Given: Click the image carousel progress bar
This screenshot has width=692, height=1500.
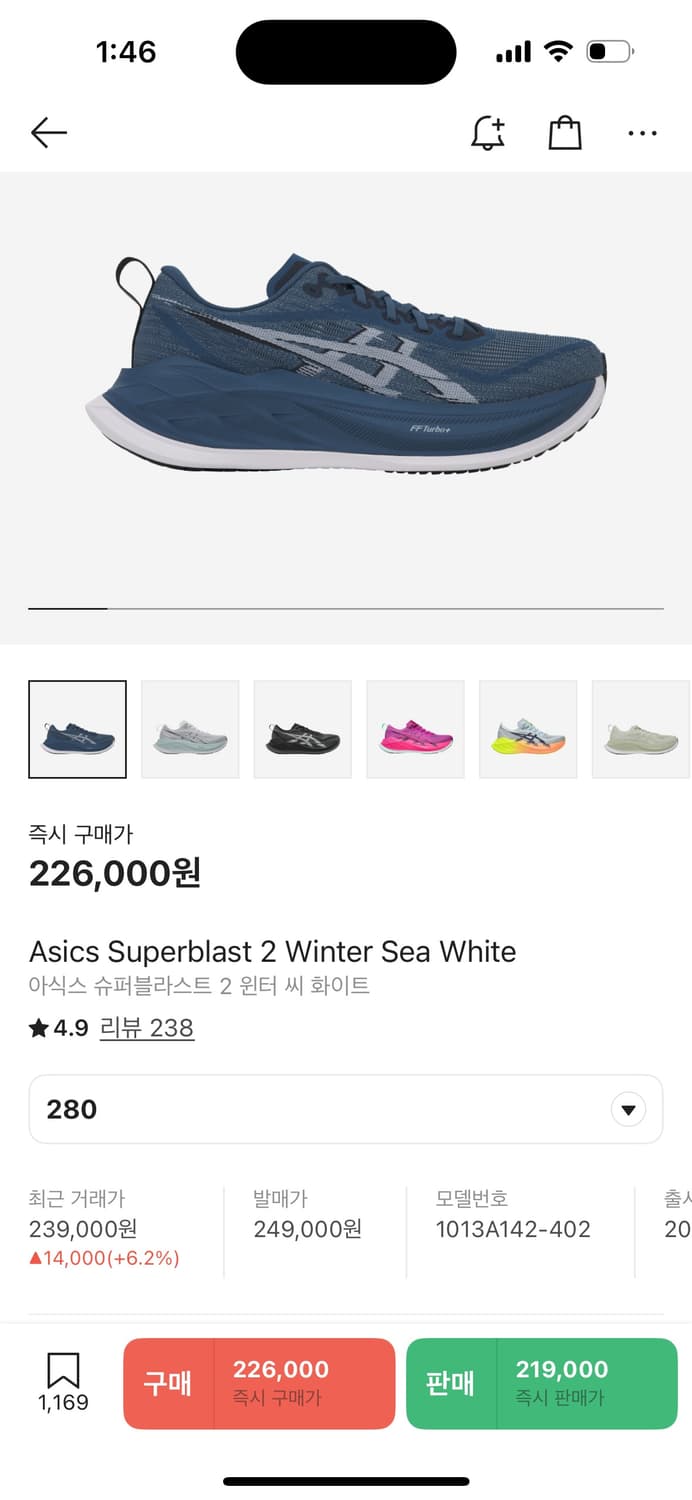Looking at the screenshot, I should click(345, 608).
